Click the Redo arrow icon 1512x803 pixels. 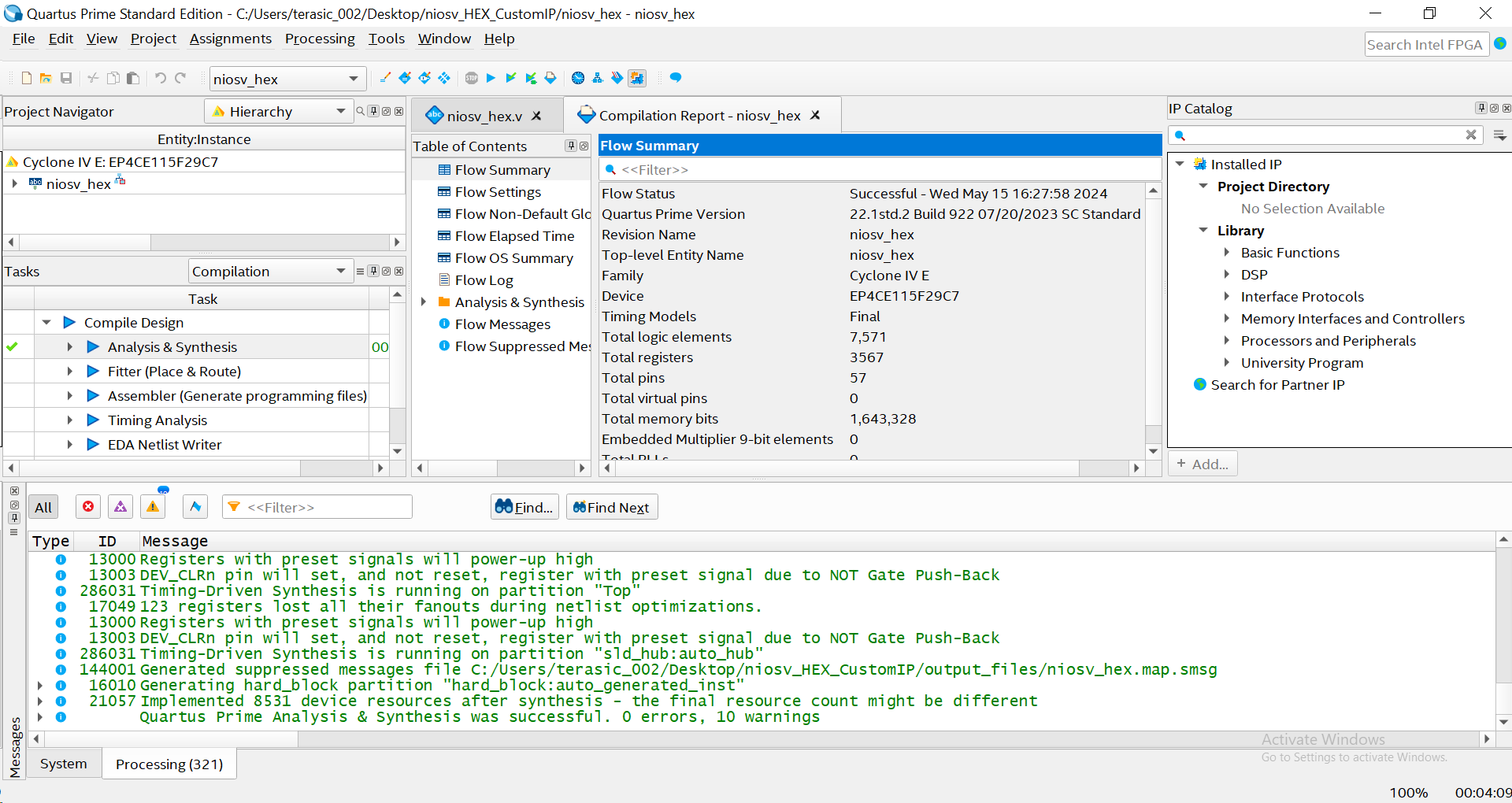[180, 78]
